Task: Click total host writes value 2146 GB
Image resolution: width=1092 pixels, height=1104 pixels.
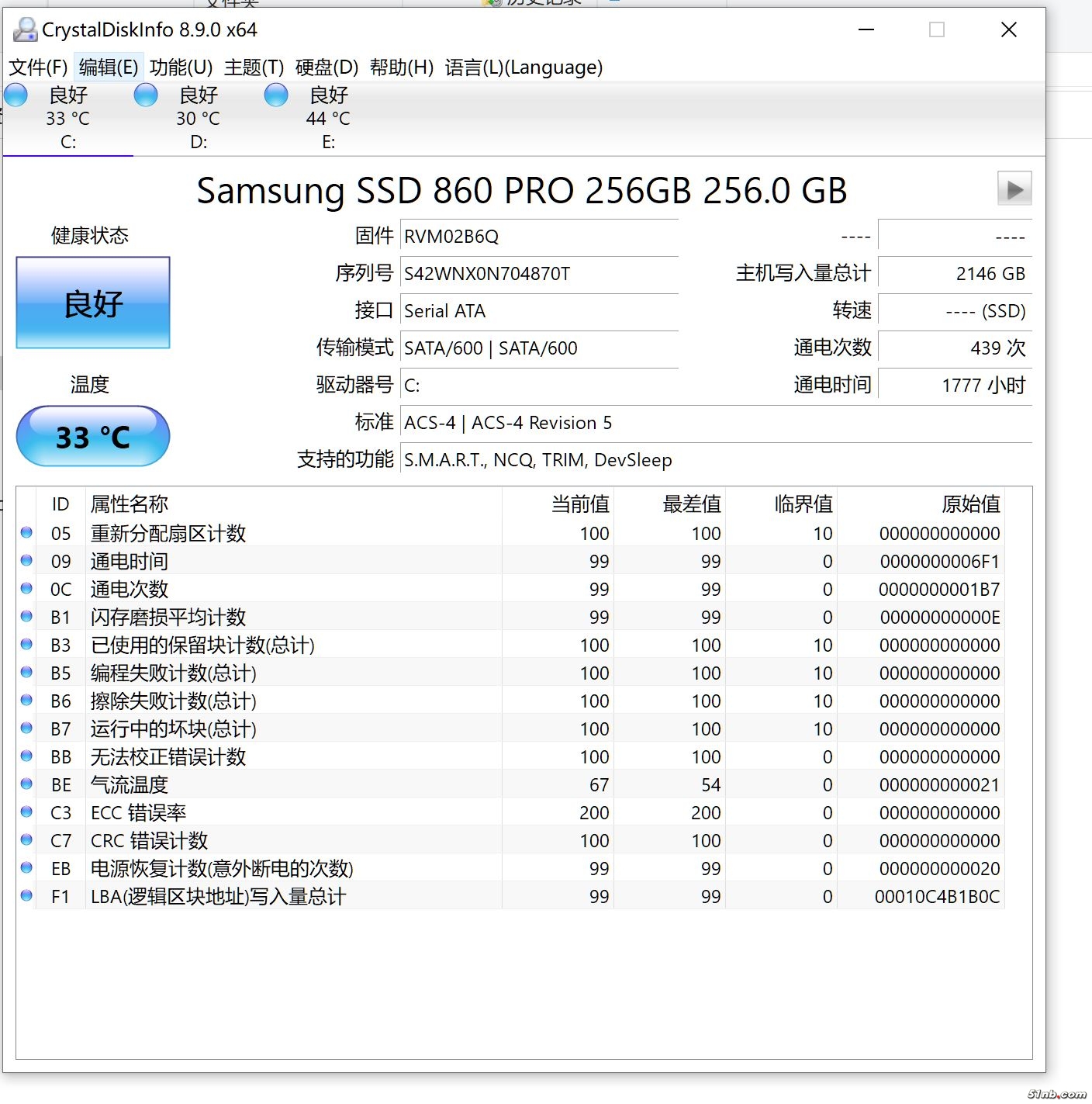Action: [955, 274]
